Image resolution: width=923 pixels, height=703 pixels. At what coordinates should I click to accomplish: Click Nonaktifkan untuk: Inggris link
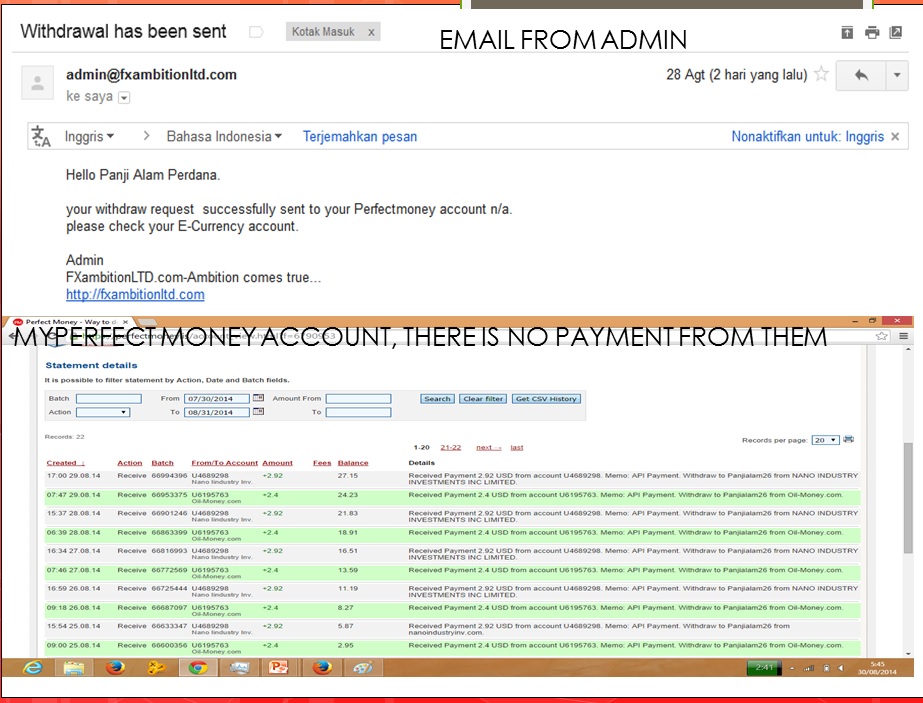tap(807, 136)
